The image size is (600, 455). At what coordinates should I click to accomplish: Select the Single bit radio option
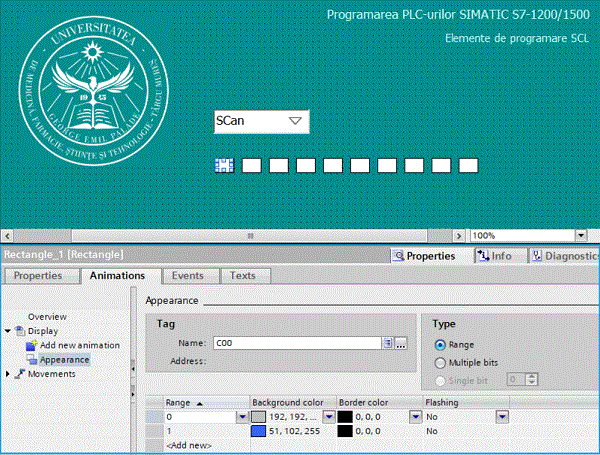click(441, 380)
